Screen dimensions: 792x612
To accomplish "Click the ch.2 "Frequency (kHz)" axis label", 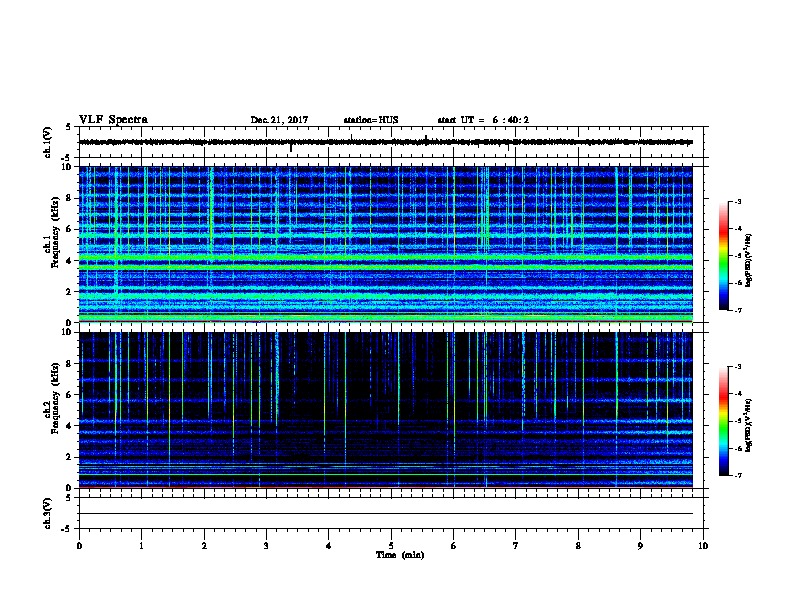I will point(55,398).
